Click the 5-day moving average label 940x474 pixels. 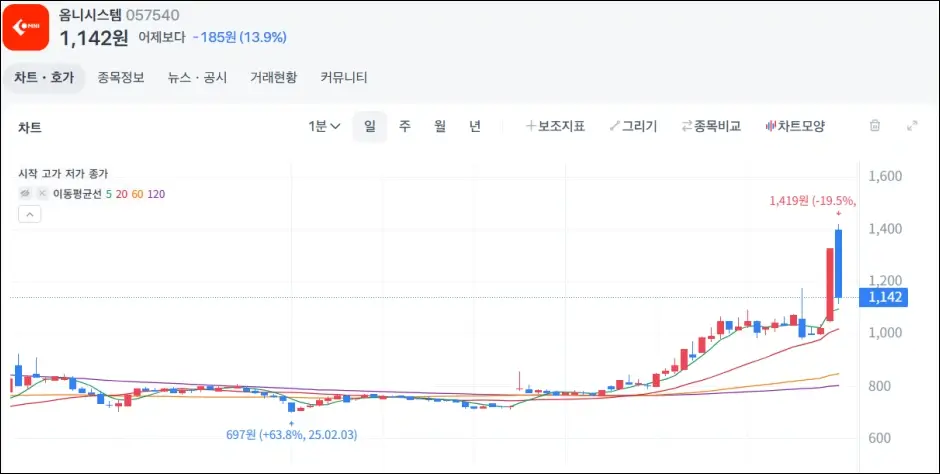coord(109,194)
